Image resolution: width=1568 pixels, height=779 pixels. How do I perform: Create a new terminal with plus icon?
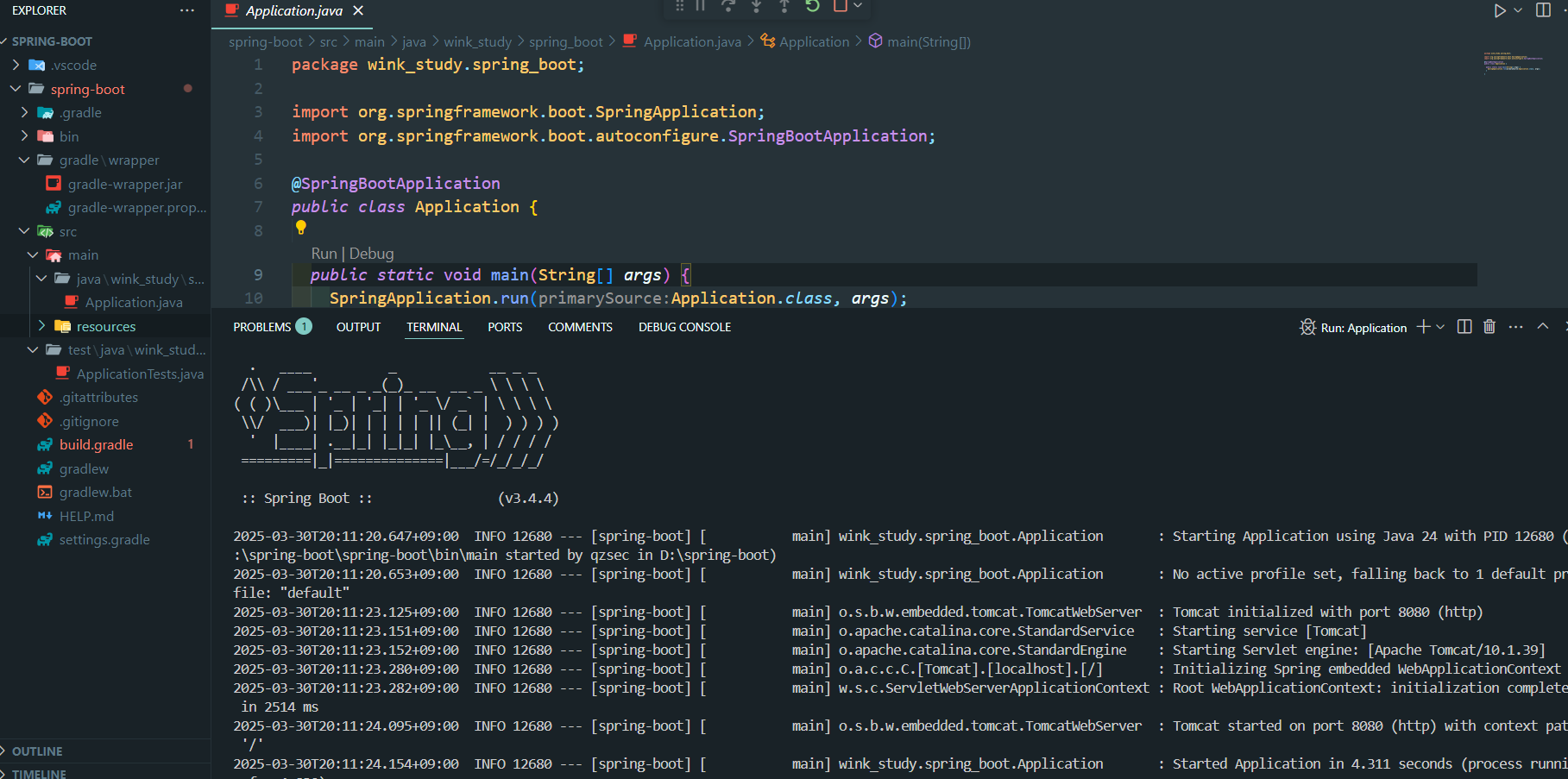click(x=1423, y=326)
